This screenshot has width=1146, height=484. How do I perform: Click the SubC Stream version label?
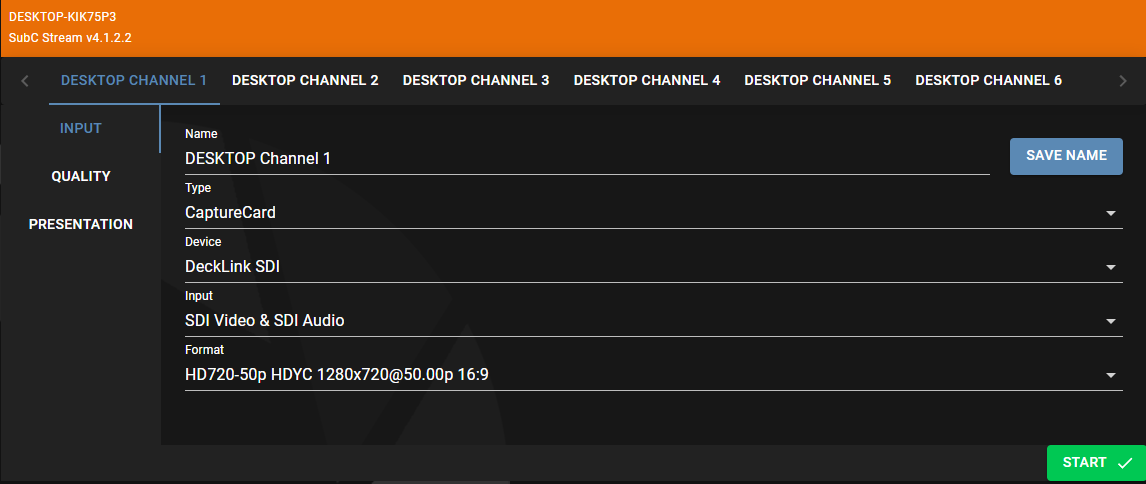(x=70, y=37)
